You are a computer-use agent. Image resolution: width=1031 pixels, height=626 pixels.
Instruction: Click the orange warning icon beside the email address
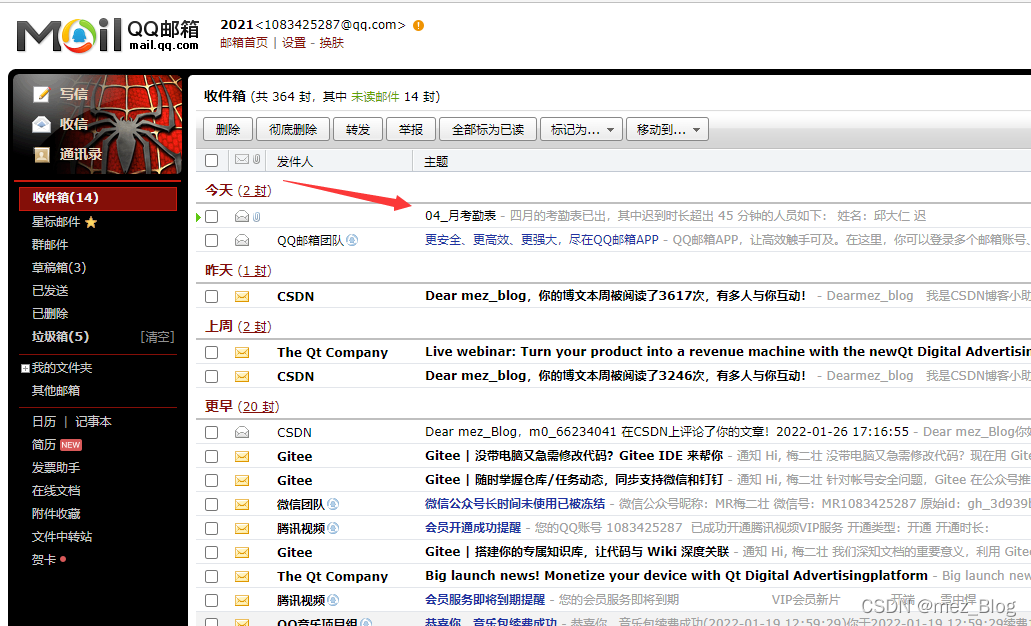click(418, 26)
